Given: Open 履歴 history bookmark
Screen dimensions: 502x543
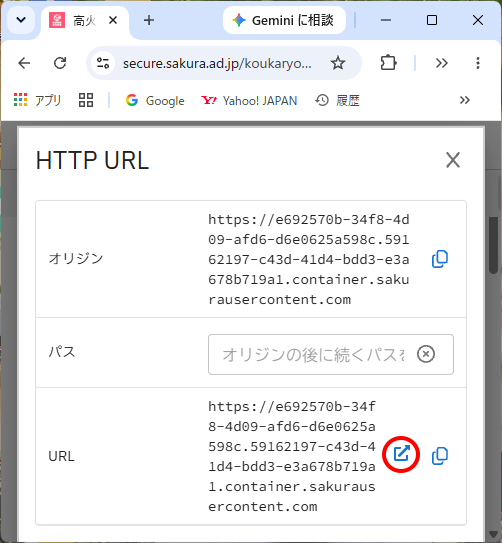Looking at the screenshot, I should [337, 100].
